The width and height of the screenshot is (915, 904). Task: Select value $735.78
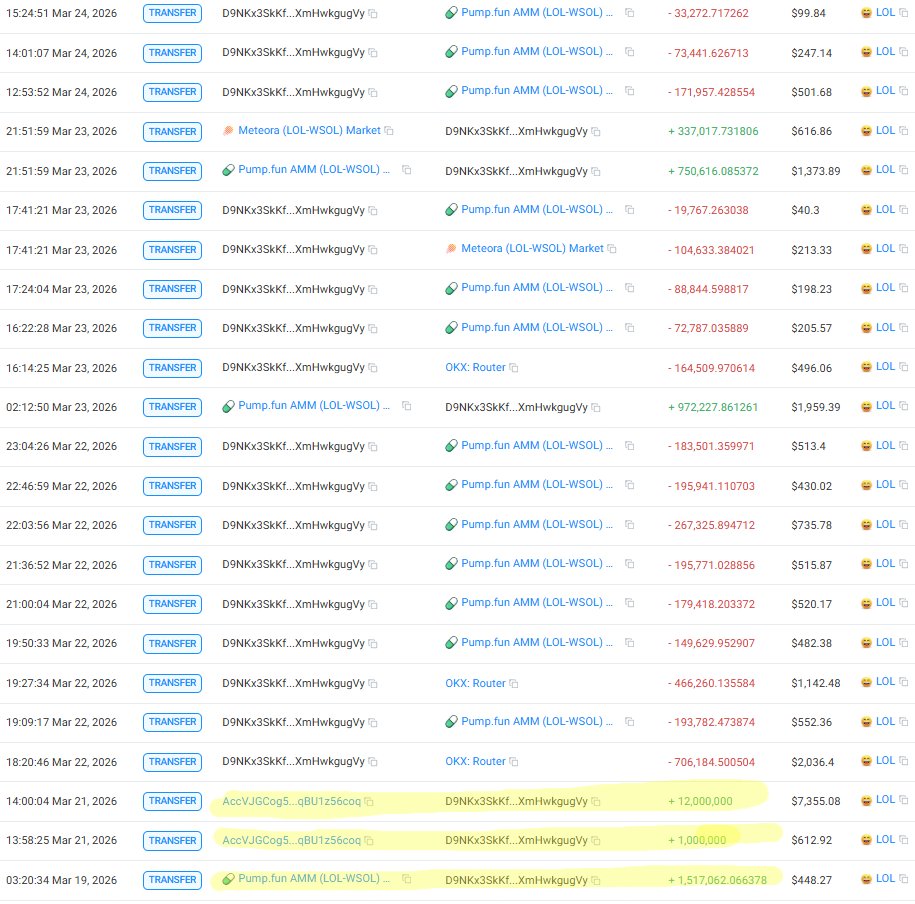pyautogui.click(x=812, y=525)
